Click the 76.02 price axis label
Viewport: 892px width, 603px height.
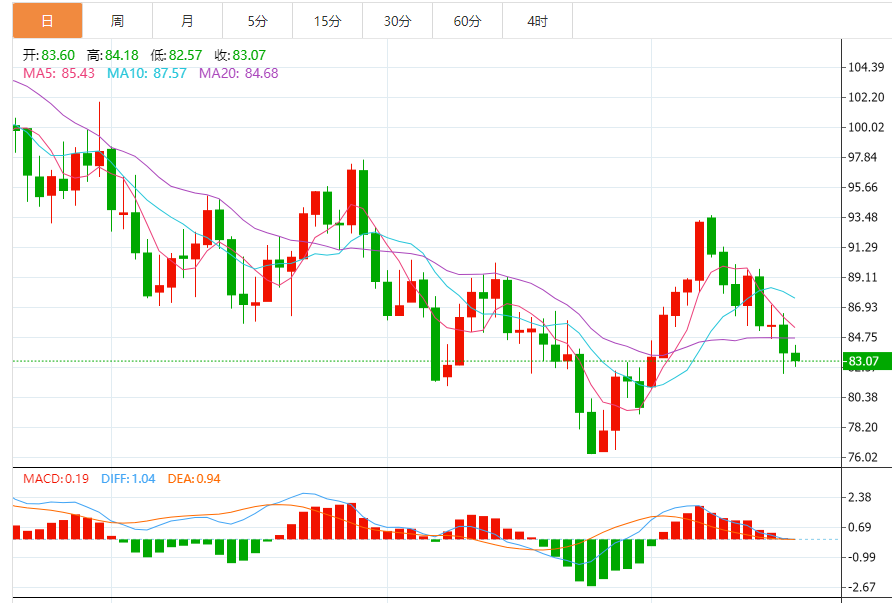[862, 457]
